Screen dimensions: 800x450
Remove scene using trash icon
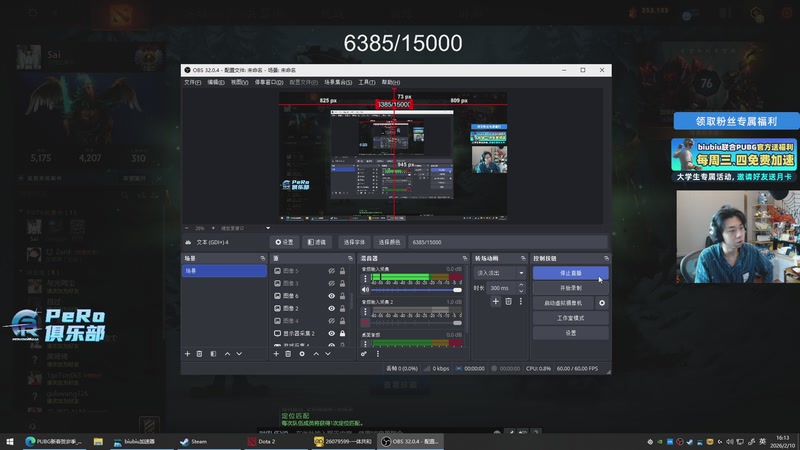(x=199, y=354)
